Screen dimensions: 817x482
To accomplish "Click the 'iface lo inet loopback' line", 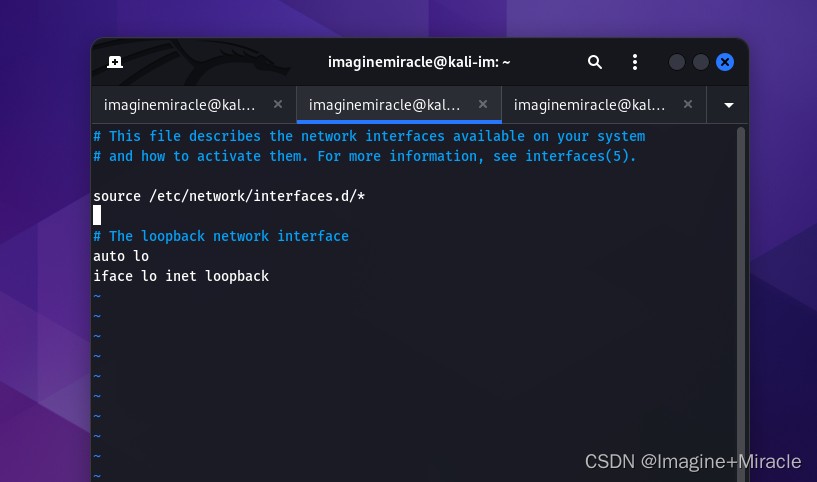I will click(181, 276).
